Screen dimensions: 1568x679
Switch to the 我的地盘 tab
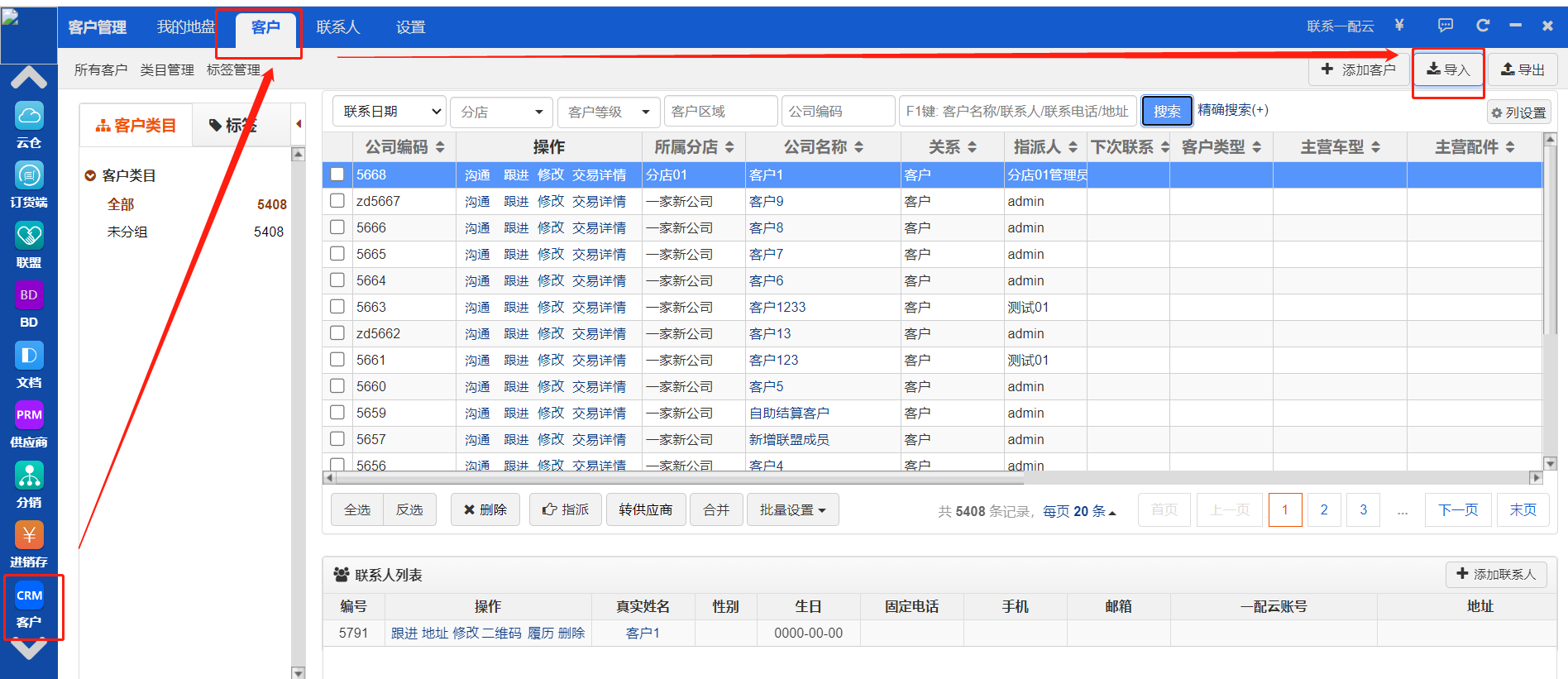tap(186, 27)
